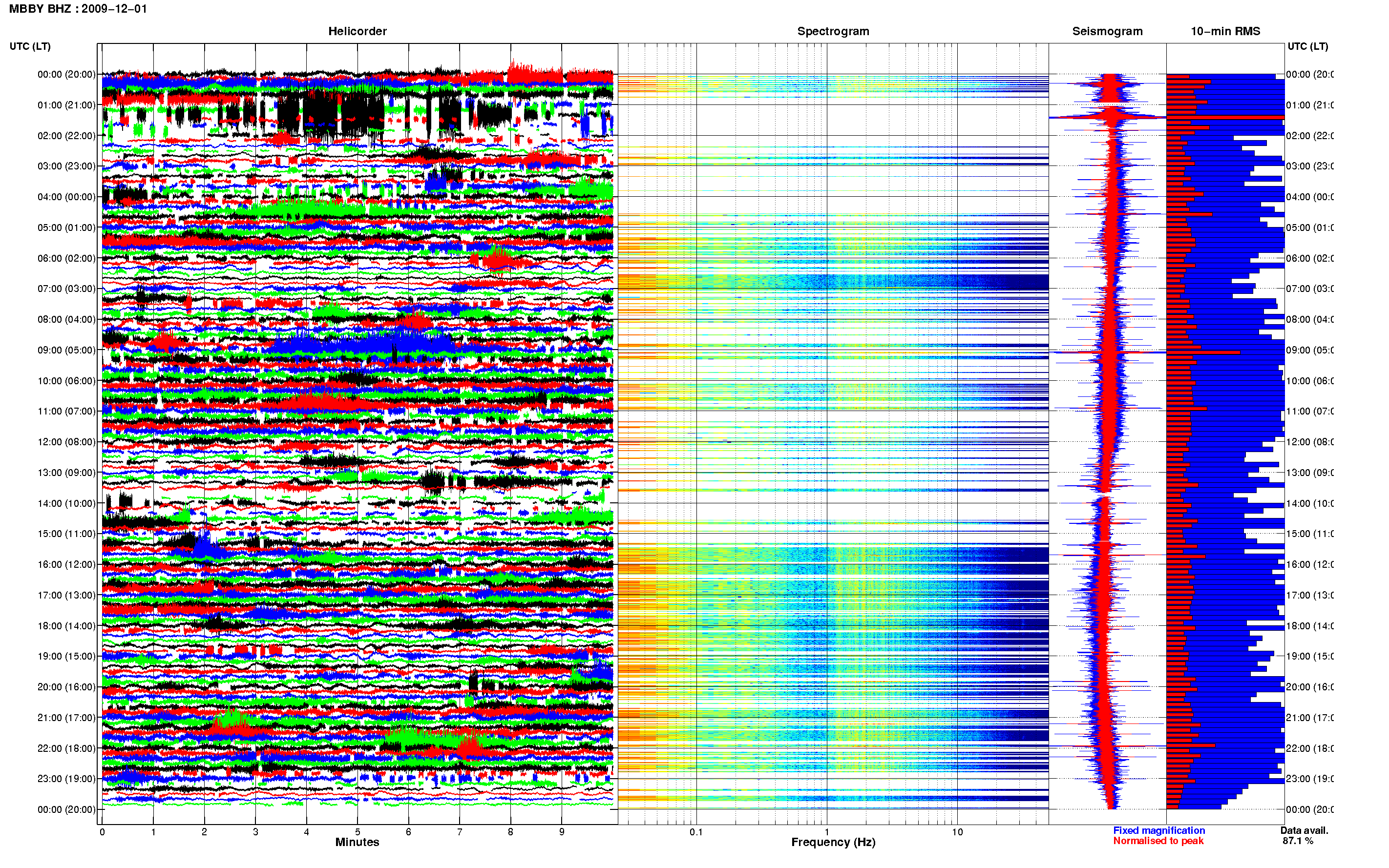
Task: Click the left axis label '11:00 (07:00)'
Action: [66, 412]
